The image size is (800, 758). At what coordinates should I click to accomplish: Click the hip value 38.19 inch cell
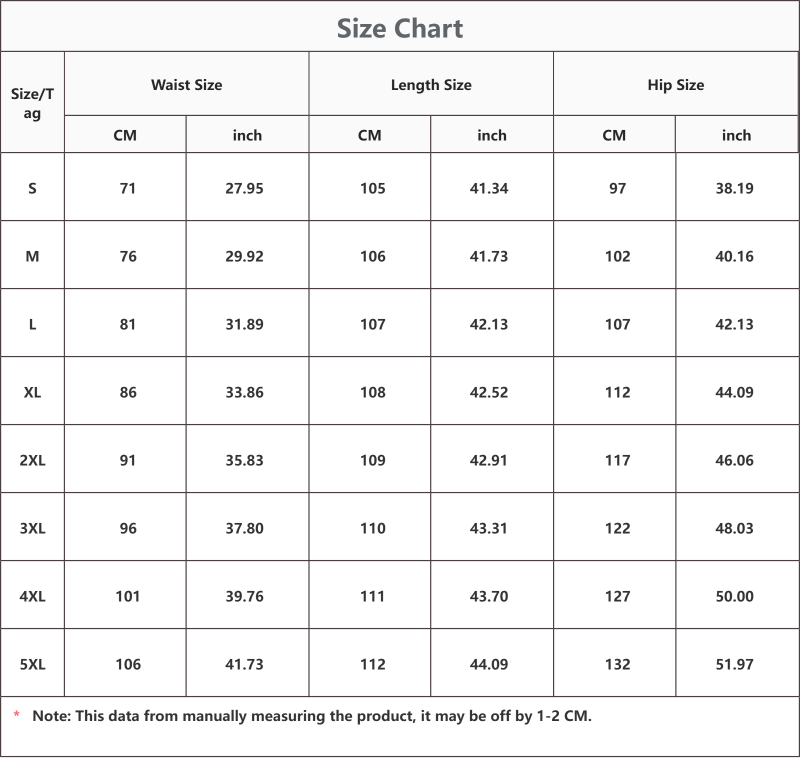point(734,188)
